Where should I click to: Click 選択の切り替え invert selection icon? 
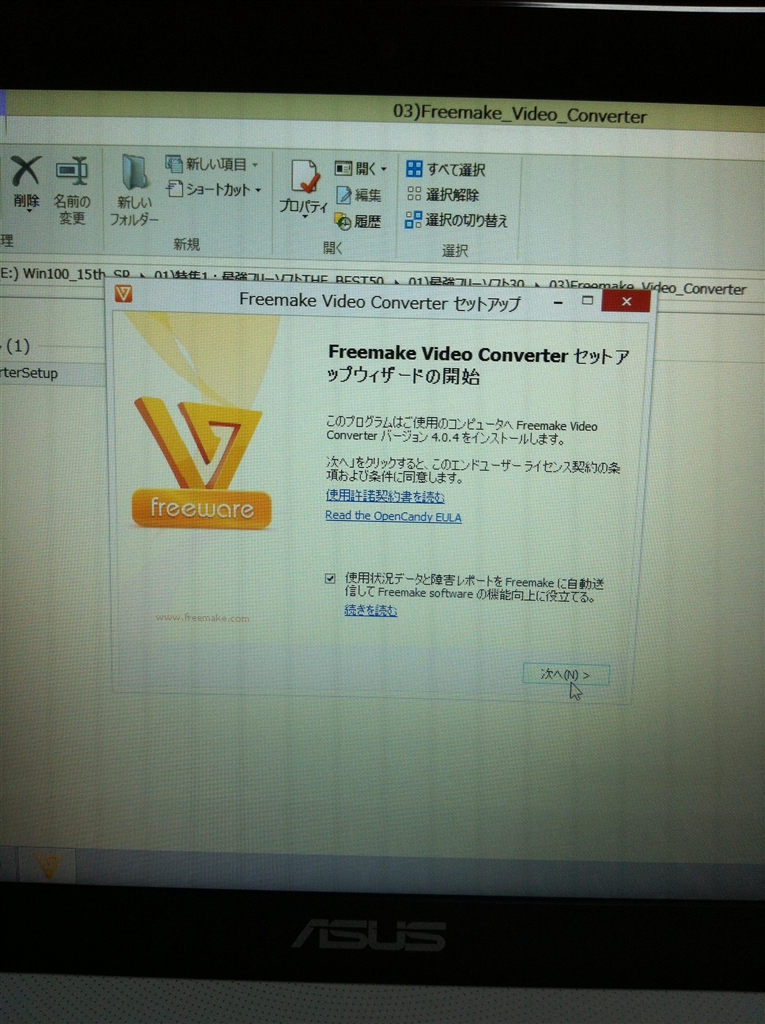(x=413, y=219)
